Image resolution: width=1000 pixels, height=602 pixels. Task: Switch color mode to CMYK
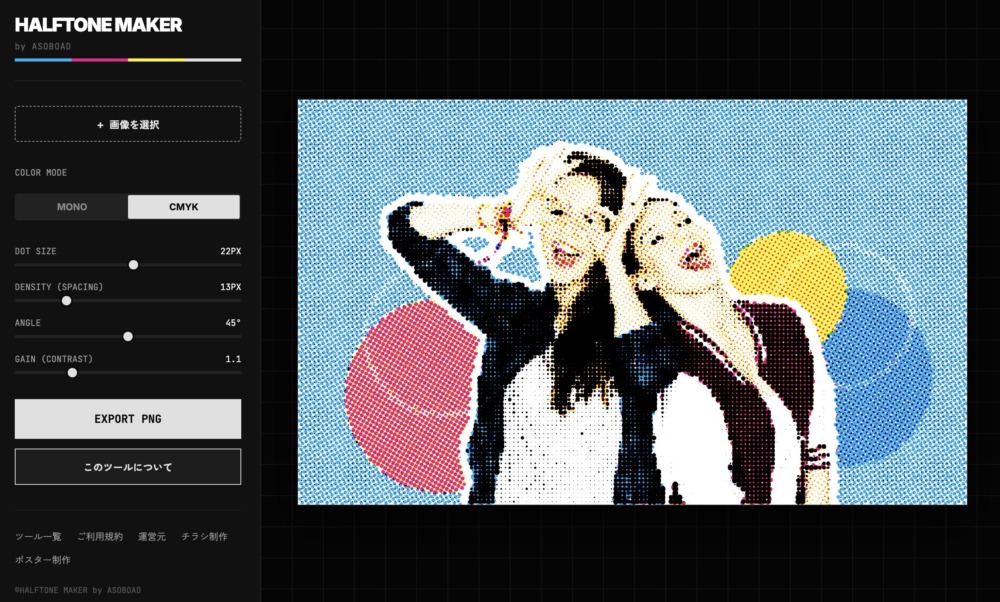[183, 206]
